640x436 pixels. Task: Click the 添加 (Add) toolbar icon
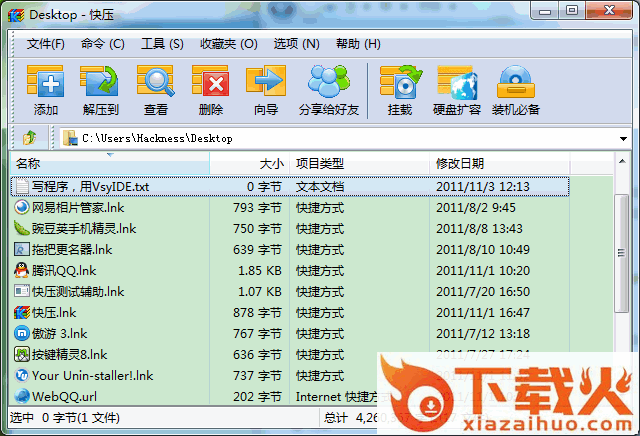[45, 81]
